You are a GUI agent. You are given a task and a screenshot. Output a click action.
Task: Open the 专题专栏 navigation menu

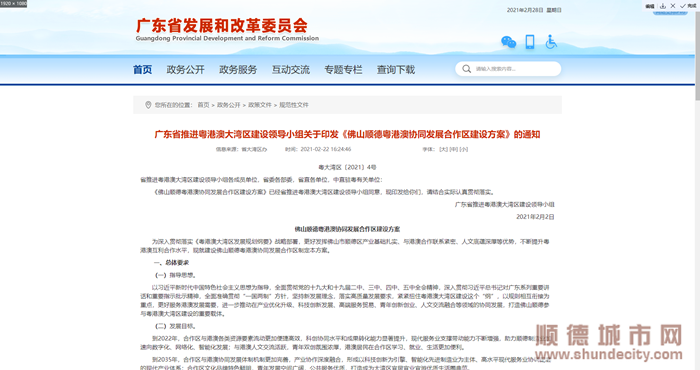click(343, 70)
